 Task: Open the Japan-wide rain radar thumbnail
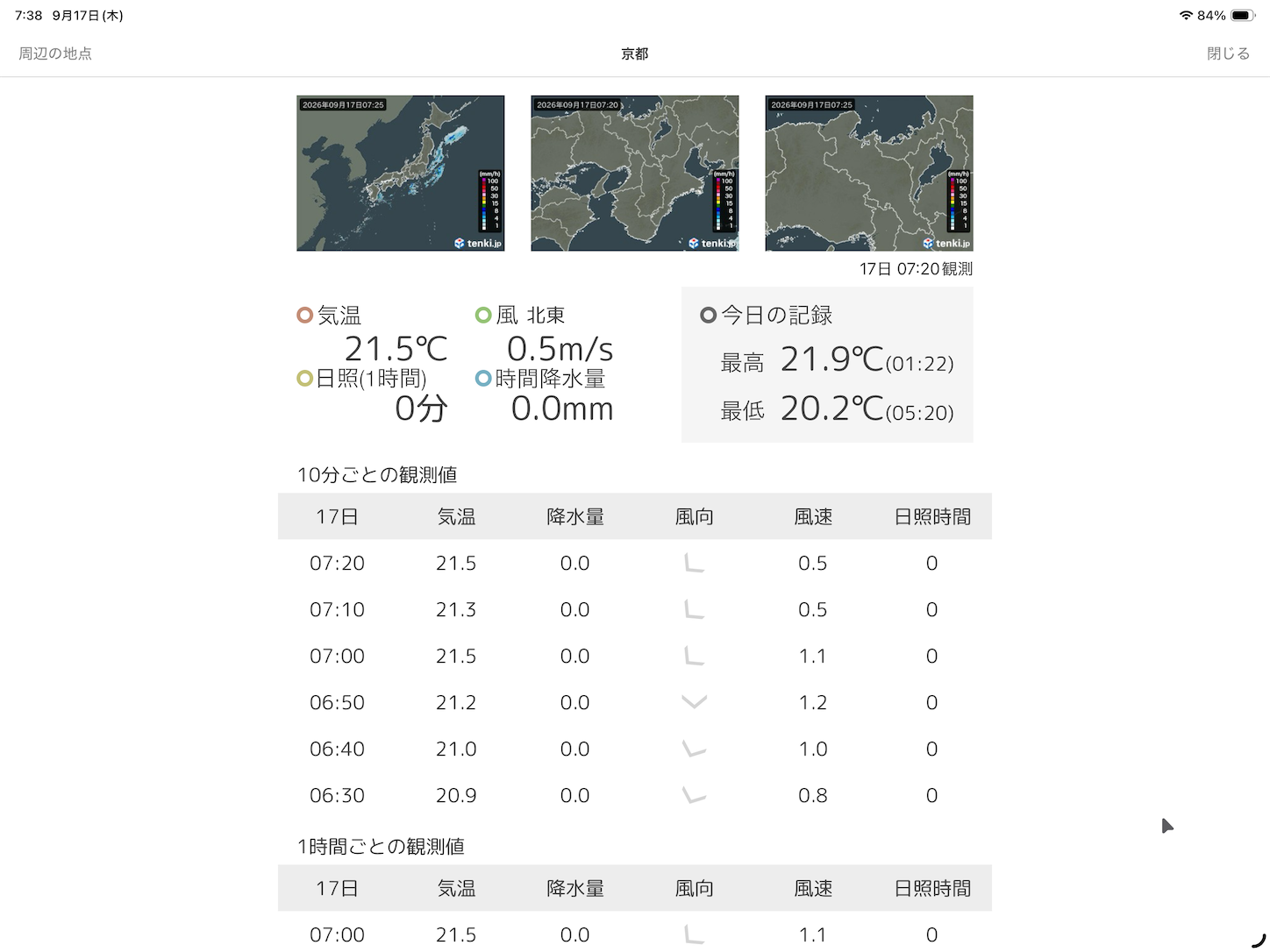(401, 174)
